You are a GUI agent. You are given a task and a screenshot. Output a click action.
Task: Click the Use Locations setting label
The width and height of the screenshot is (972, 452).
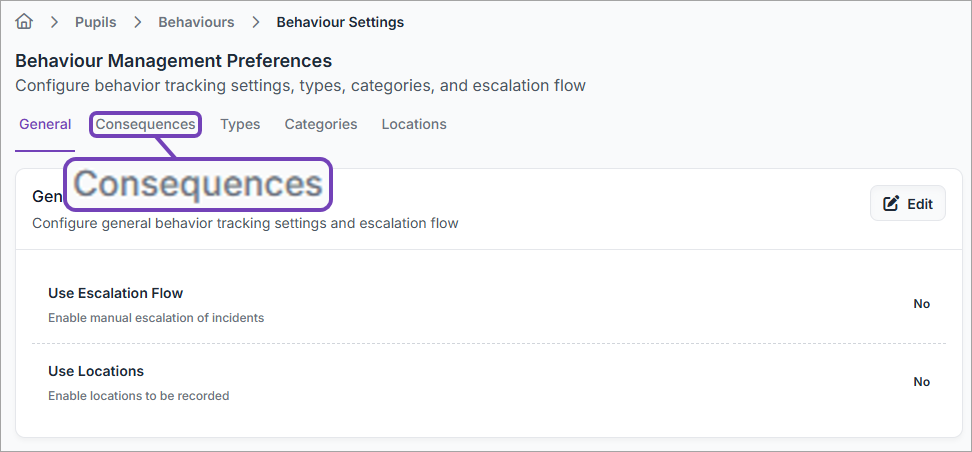pos(96,371)
